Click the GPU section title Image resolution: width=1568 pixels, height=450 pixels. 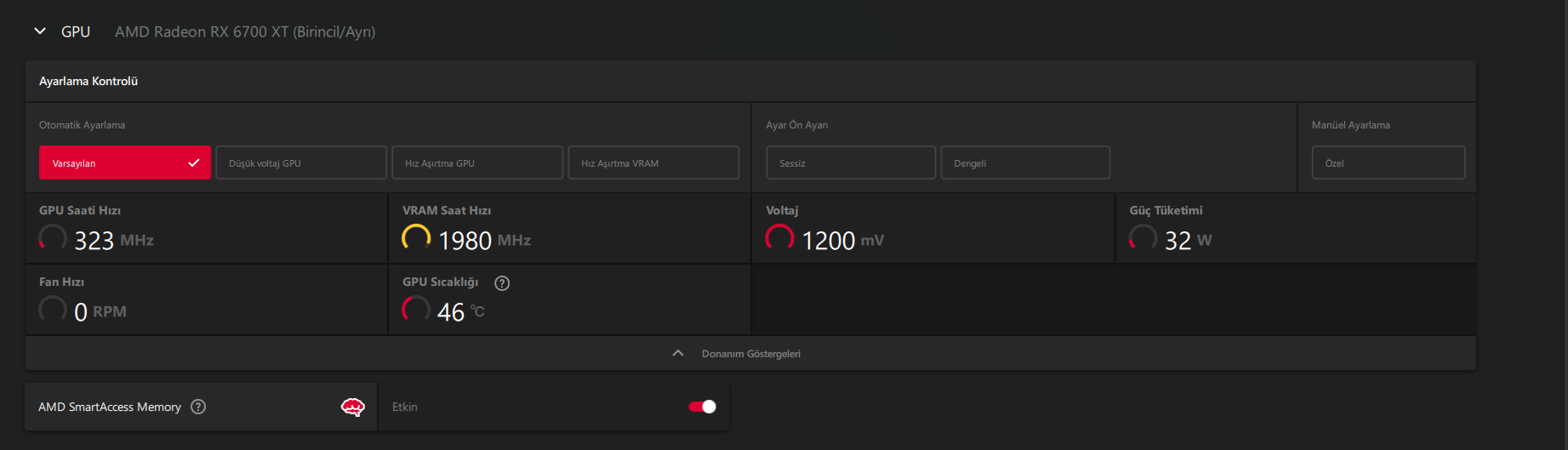[76, 31]
